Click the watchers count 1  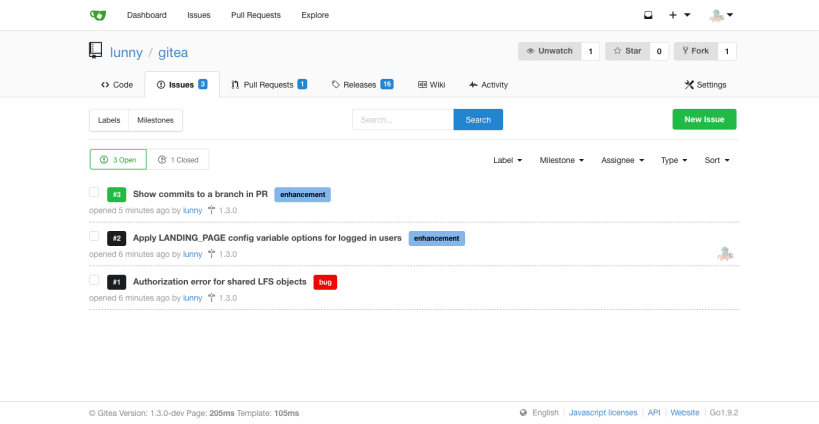(590, 51)
